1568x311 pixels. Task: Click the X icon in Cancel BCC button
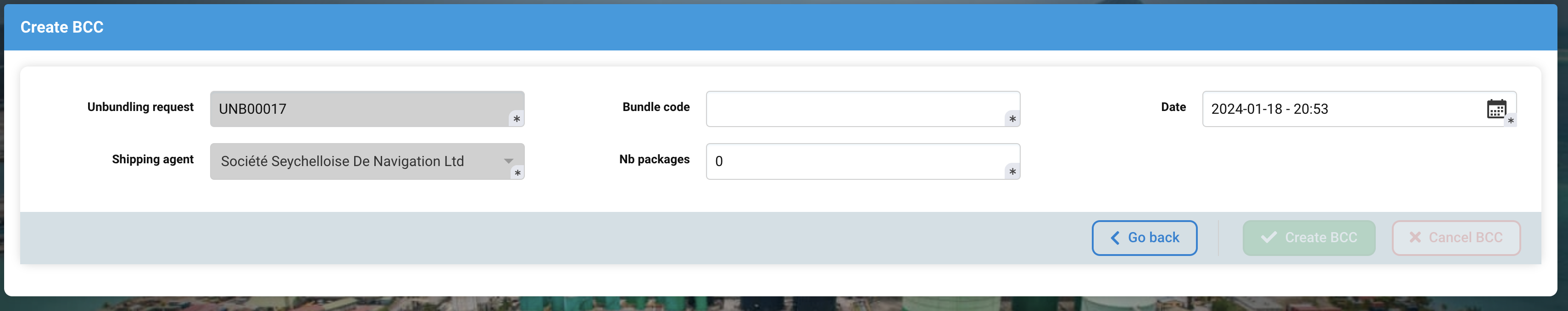tap(1415, 238)
